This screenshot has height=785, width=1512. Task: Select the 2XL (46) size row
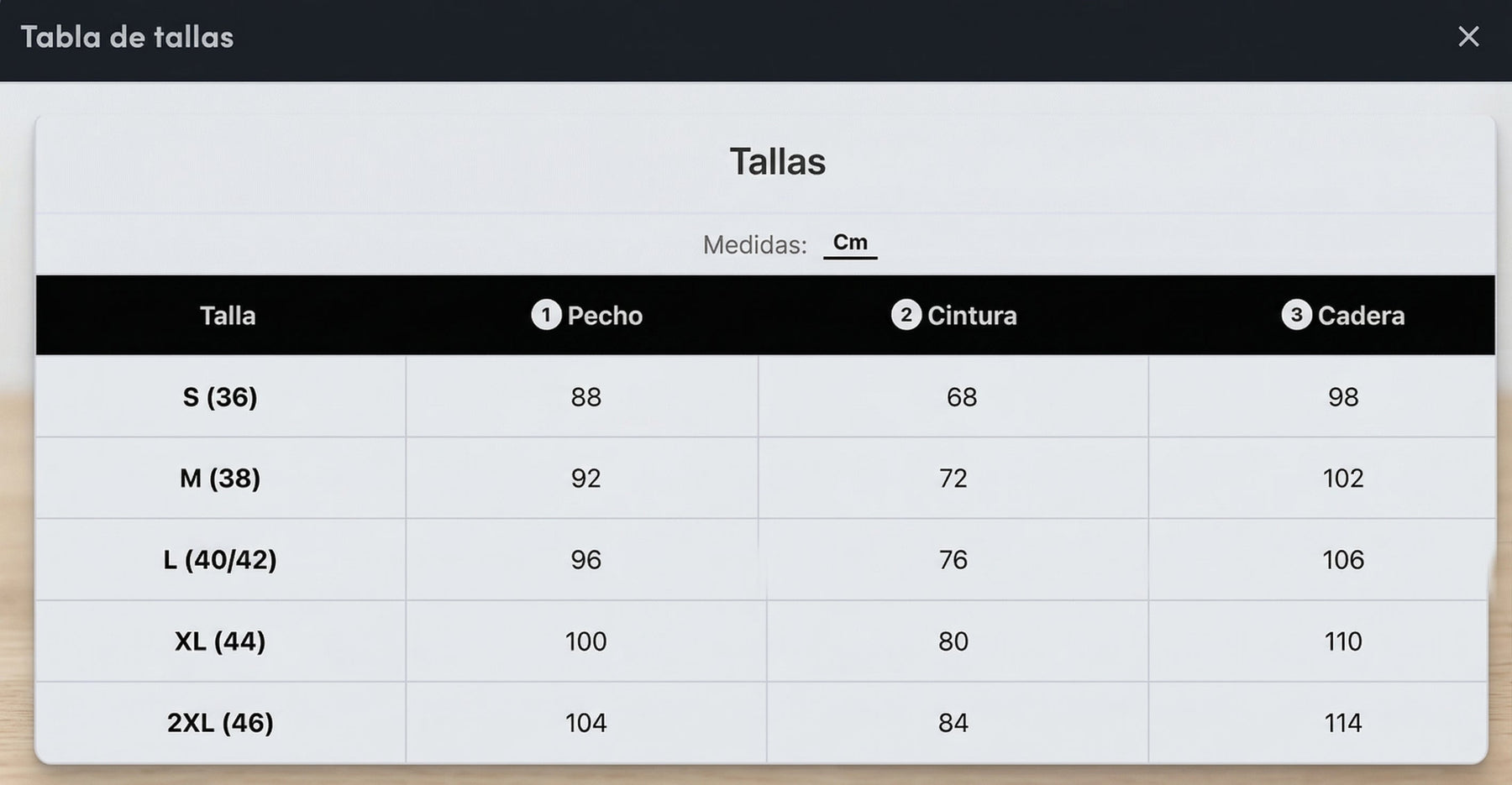[765, 722]
